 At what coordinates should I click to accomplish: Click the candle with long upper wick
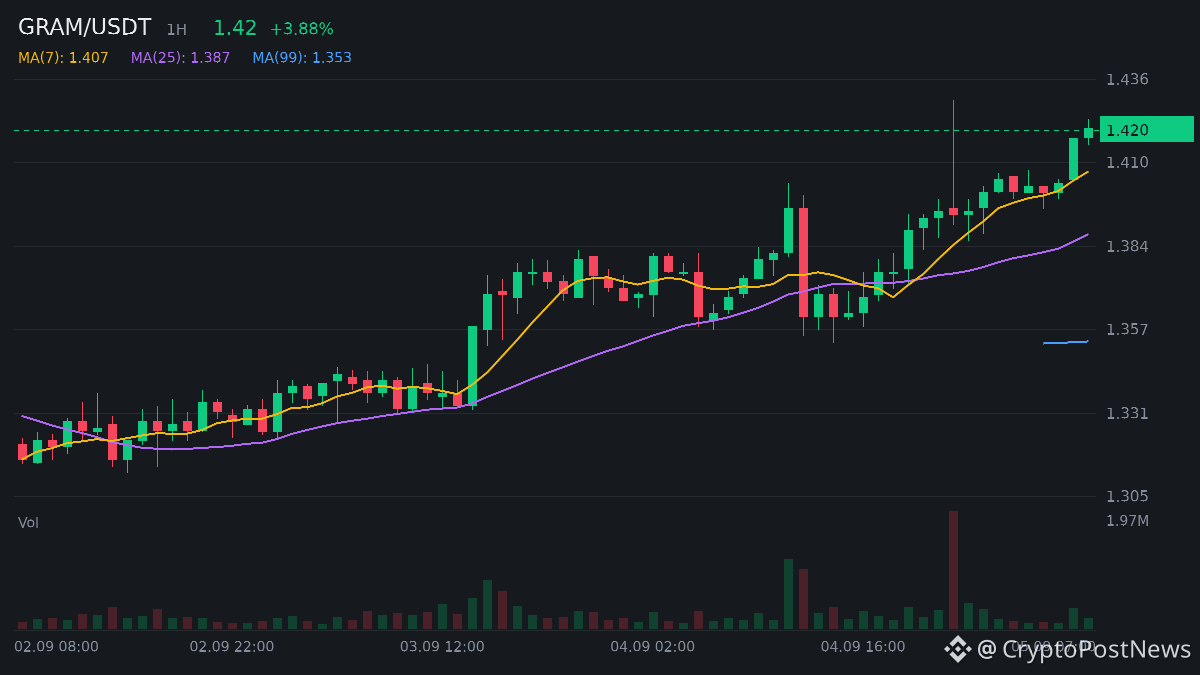click(953, 160)
